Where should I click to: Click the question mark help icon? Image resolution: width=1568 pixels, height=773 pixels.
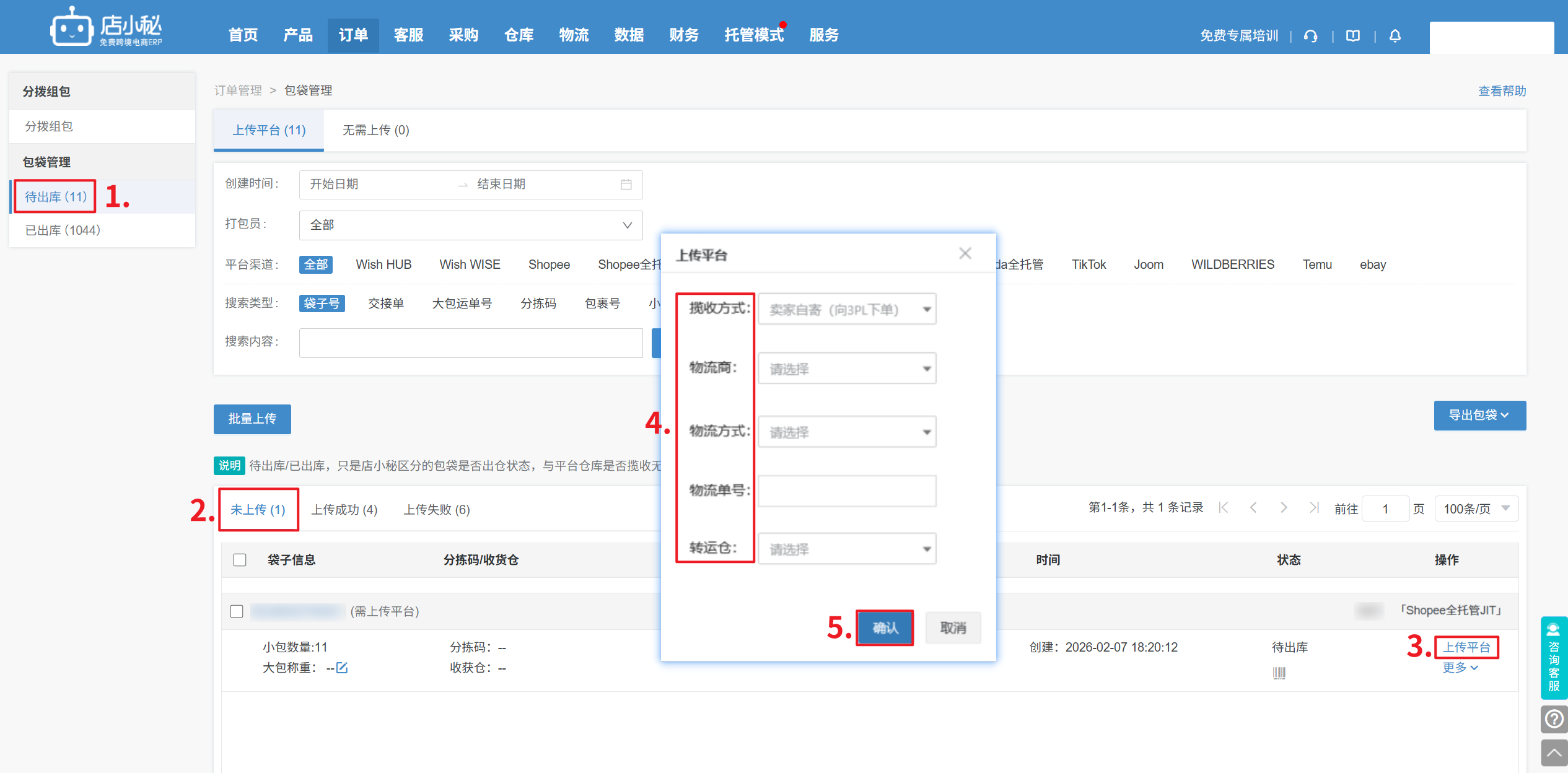click(1554, 719)
